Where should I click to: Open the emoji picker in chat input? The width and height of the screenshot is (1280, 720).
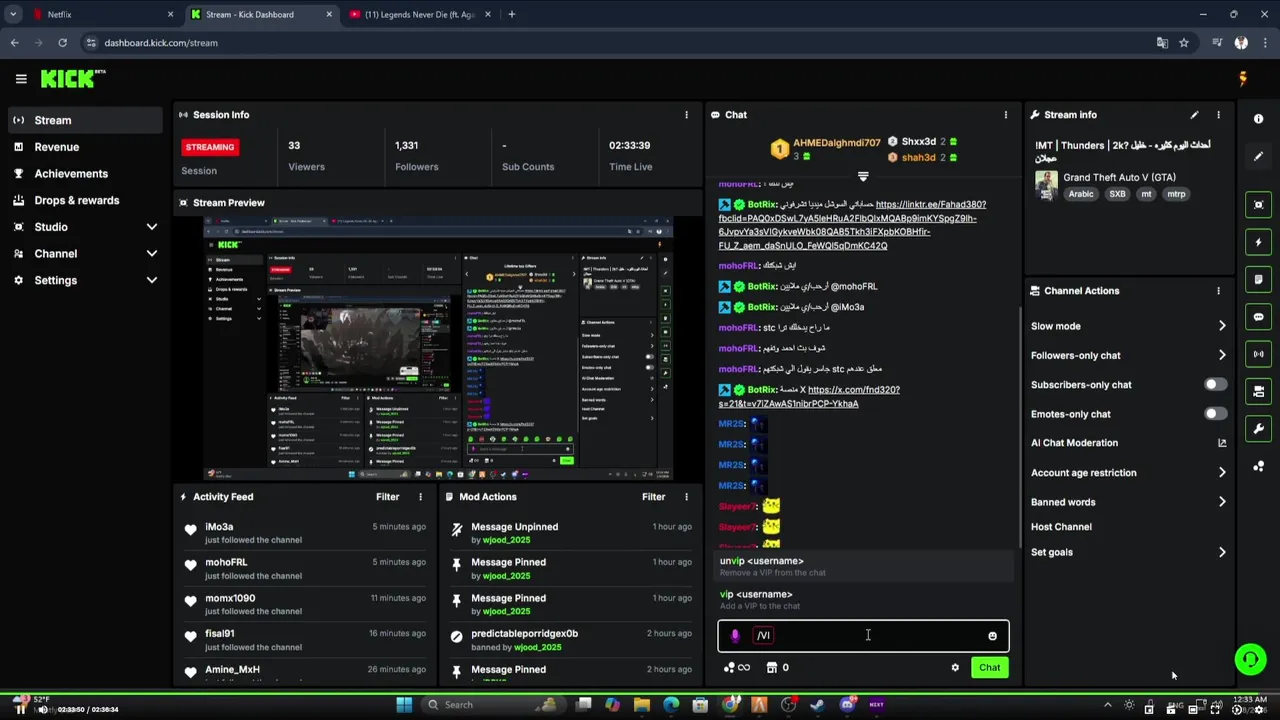click(992, 636)
